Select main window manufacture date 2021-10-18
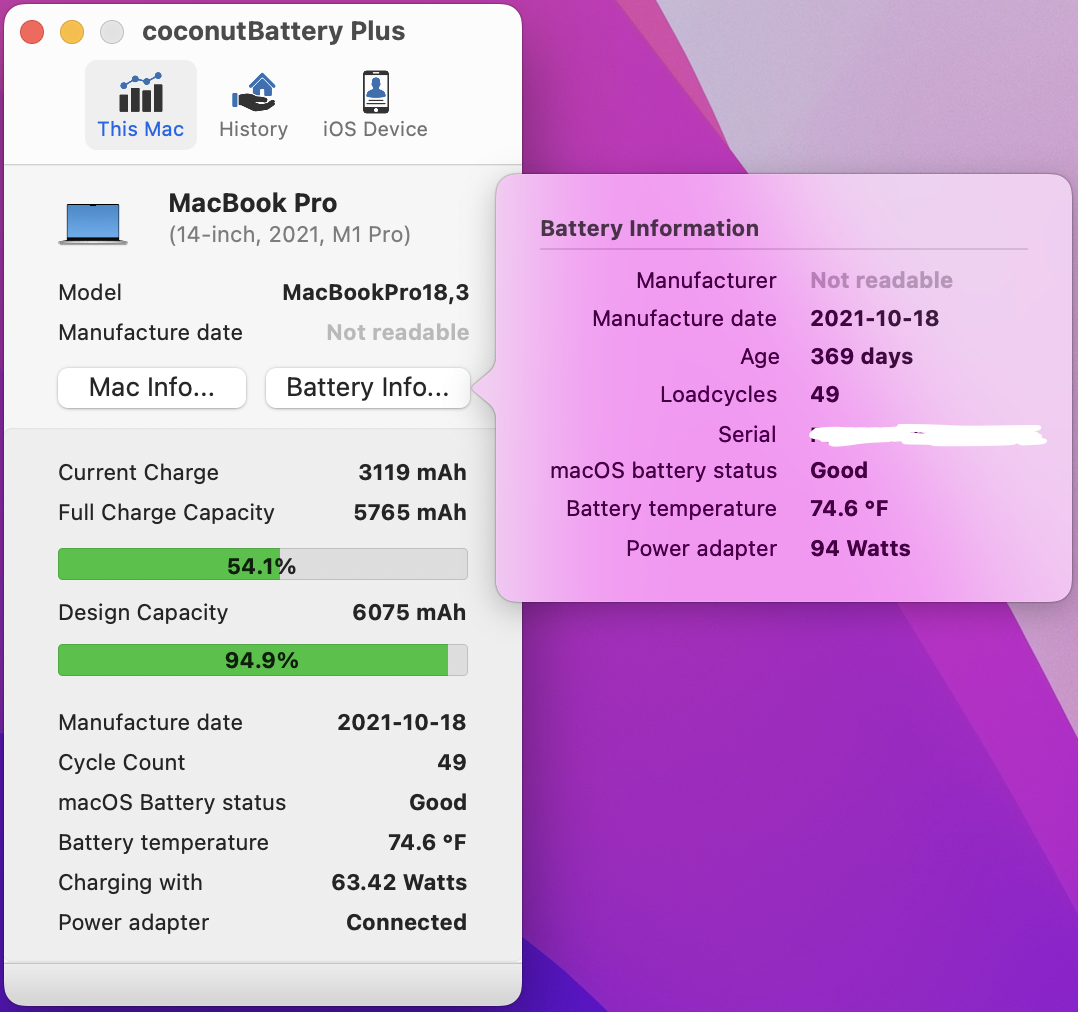The width and height of the screenshot is (1078, 1012). coord(402,723)
